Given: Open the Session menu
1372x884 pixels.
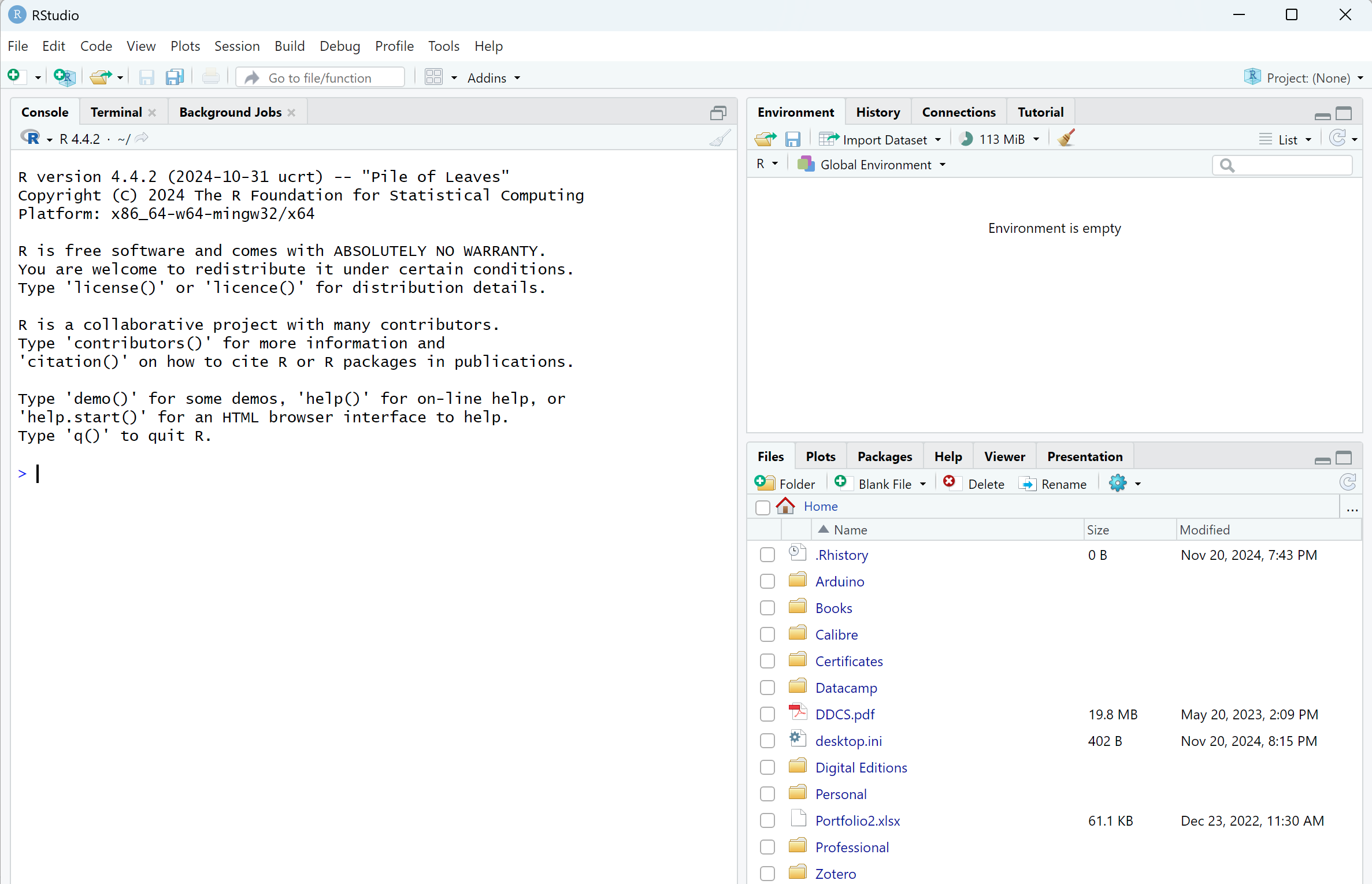Looking at the screenshot, I should tap(237, 46).
